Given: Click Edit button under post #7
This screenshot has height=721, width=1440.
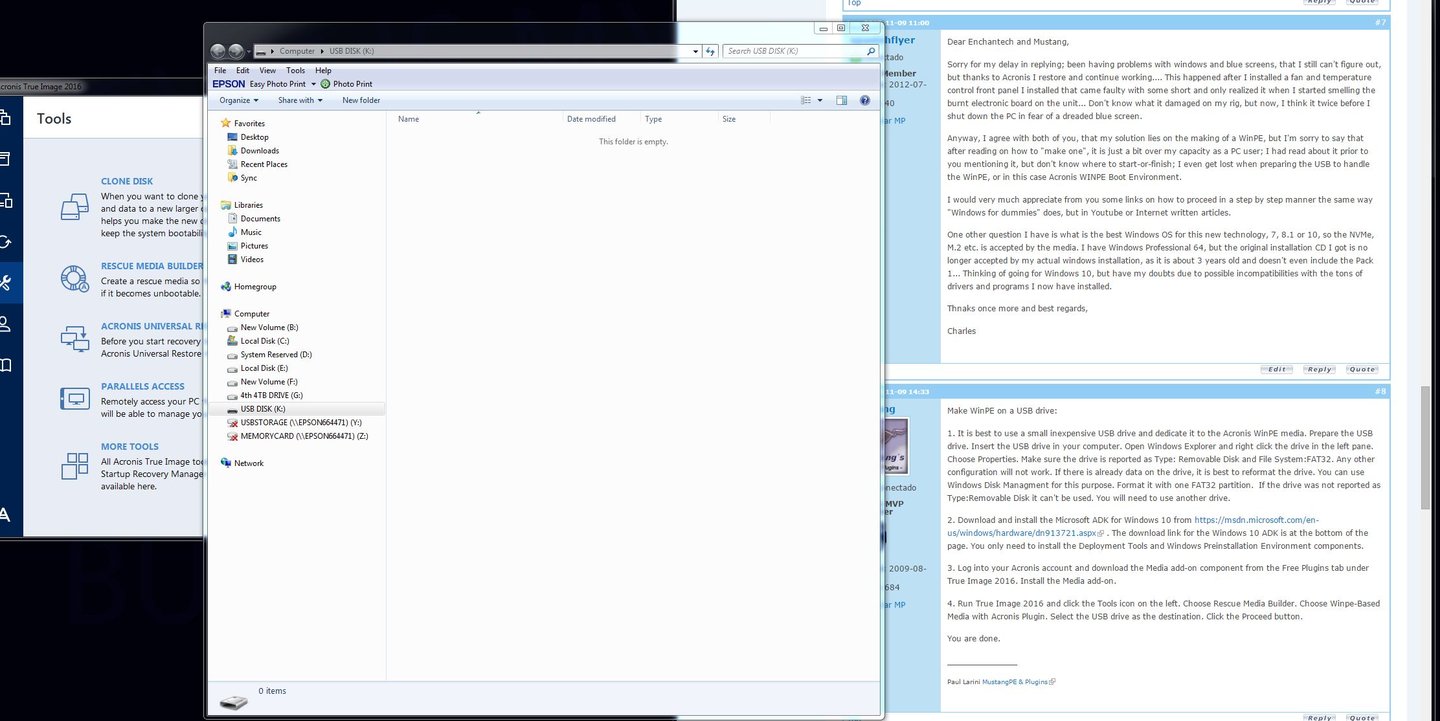Looking at the screenshot, I should 1276,369.
